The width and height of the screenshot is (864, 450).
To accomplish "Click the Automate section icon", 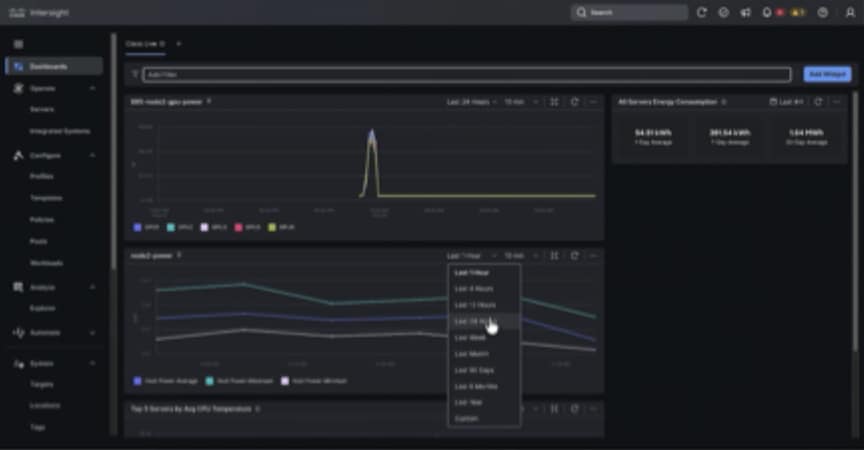I will coord(18,332).
